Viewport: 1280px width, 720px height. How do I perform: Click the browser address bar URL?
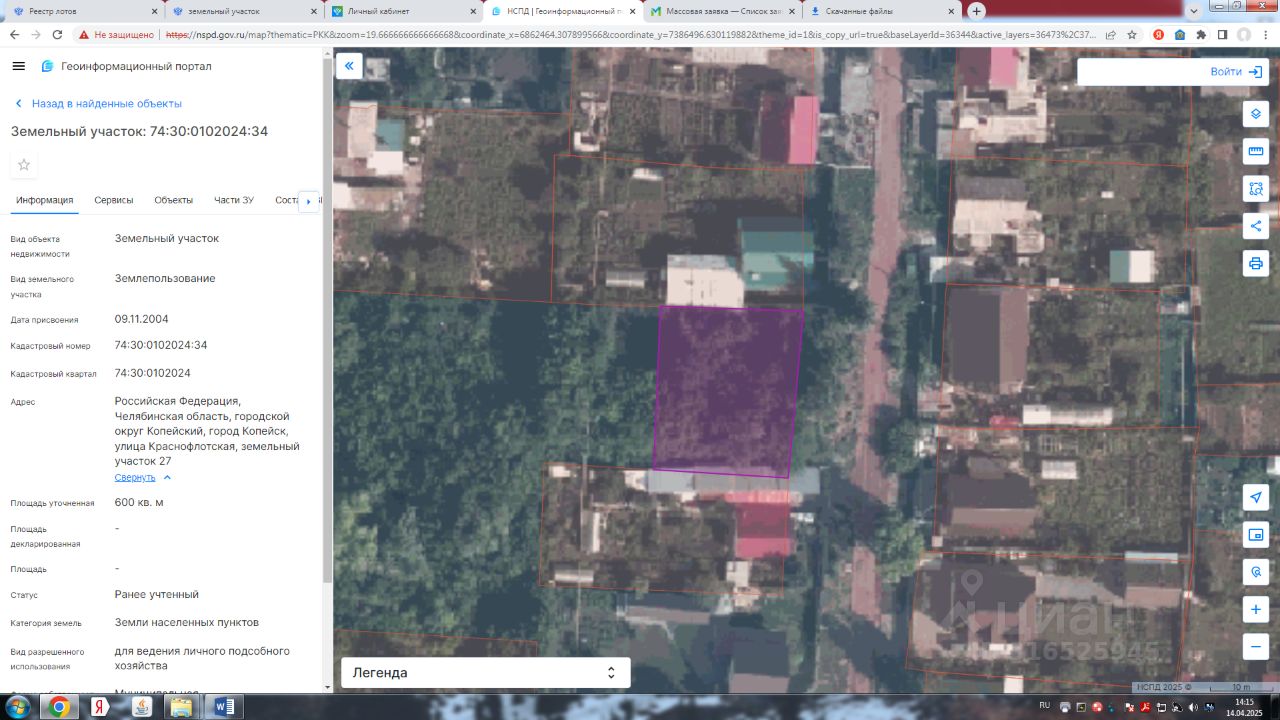pyautogui.click(x=630, y=34)
